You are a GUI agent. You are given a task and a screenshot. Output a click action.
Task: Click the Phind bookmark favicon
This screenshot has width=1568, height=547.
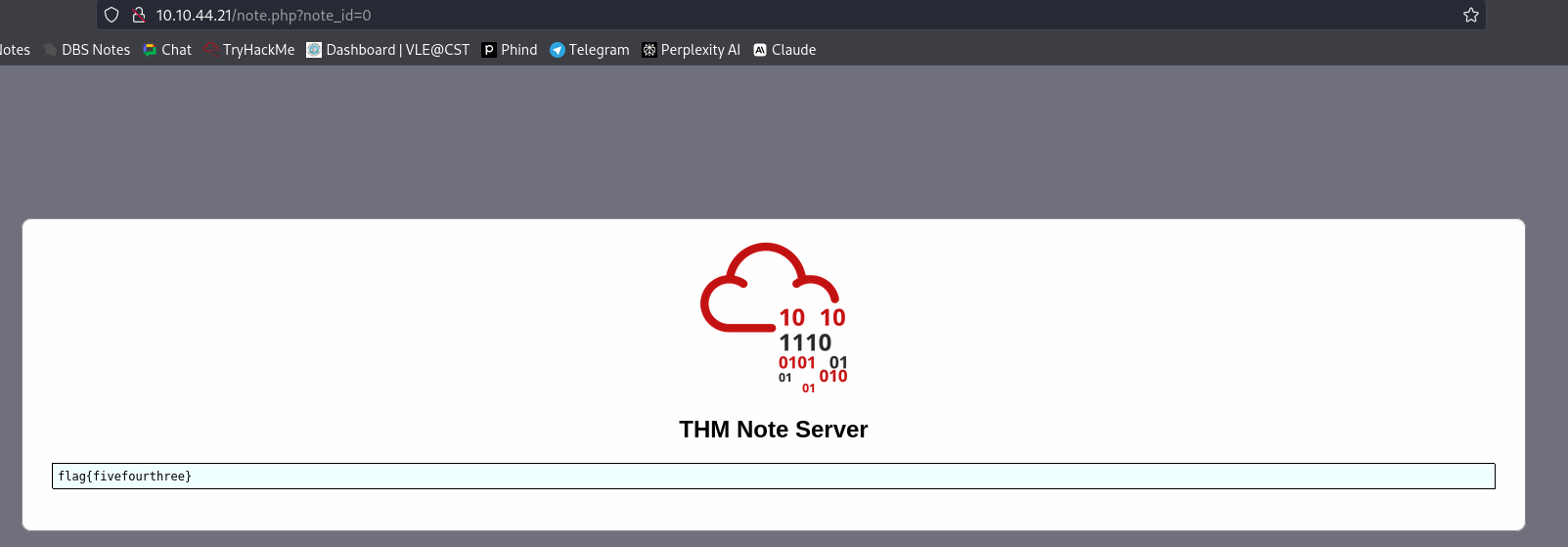tap(489, 50)
